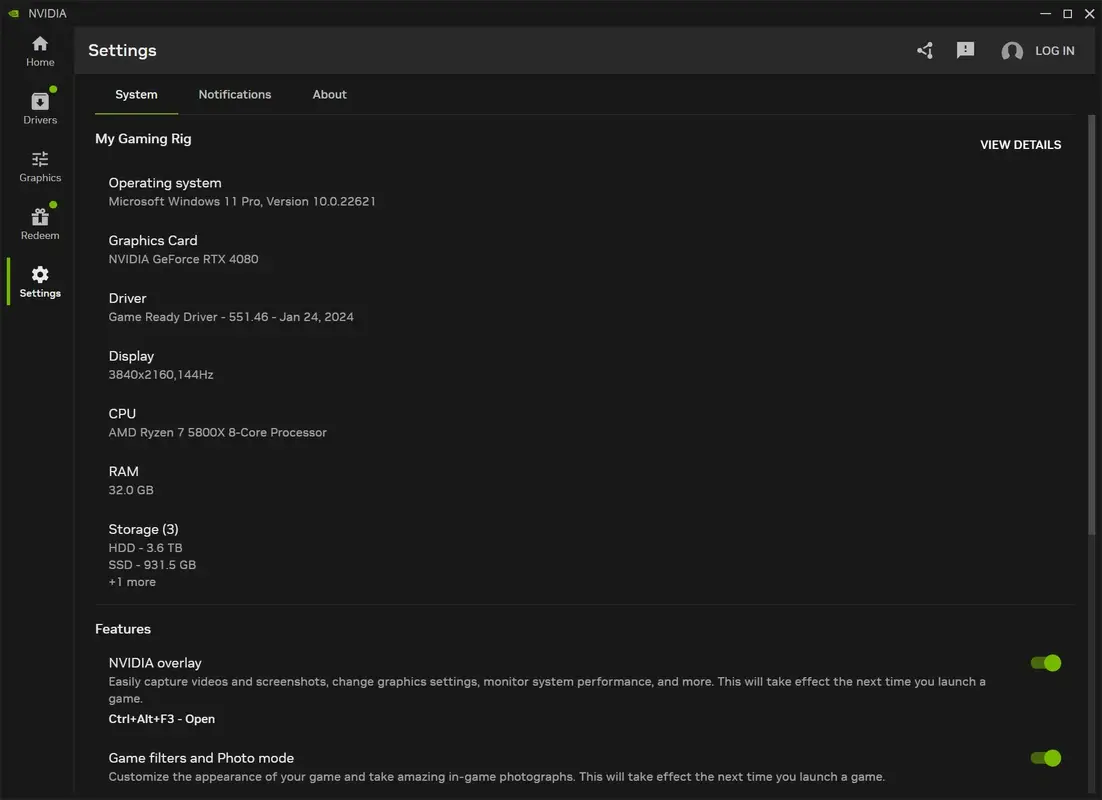Turn off Game filters and Photo mode
Image resolution: width=1102 pixels, height=800 pixels.
1045,758
